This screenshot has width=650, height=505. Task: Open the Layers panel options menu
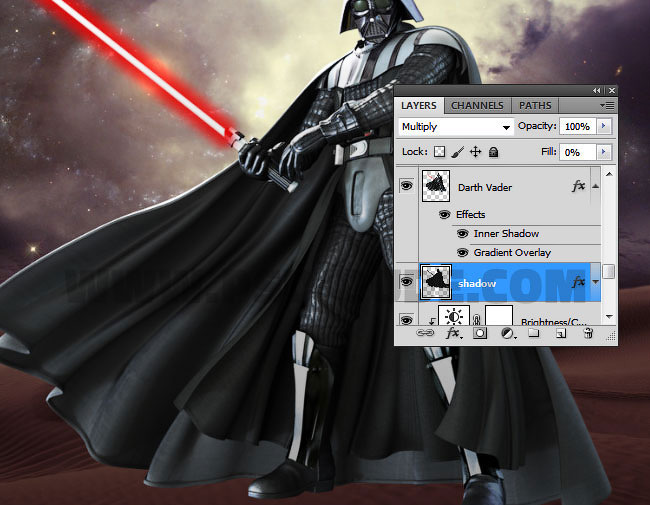(x=607, y=106)
